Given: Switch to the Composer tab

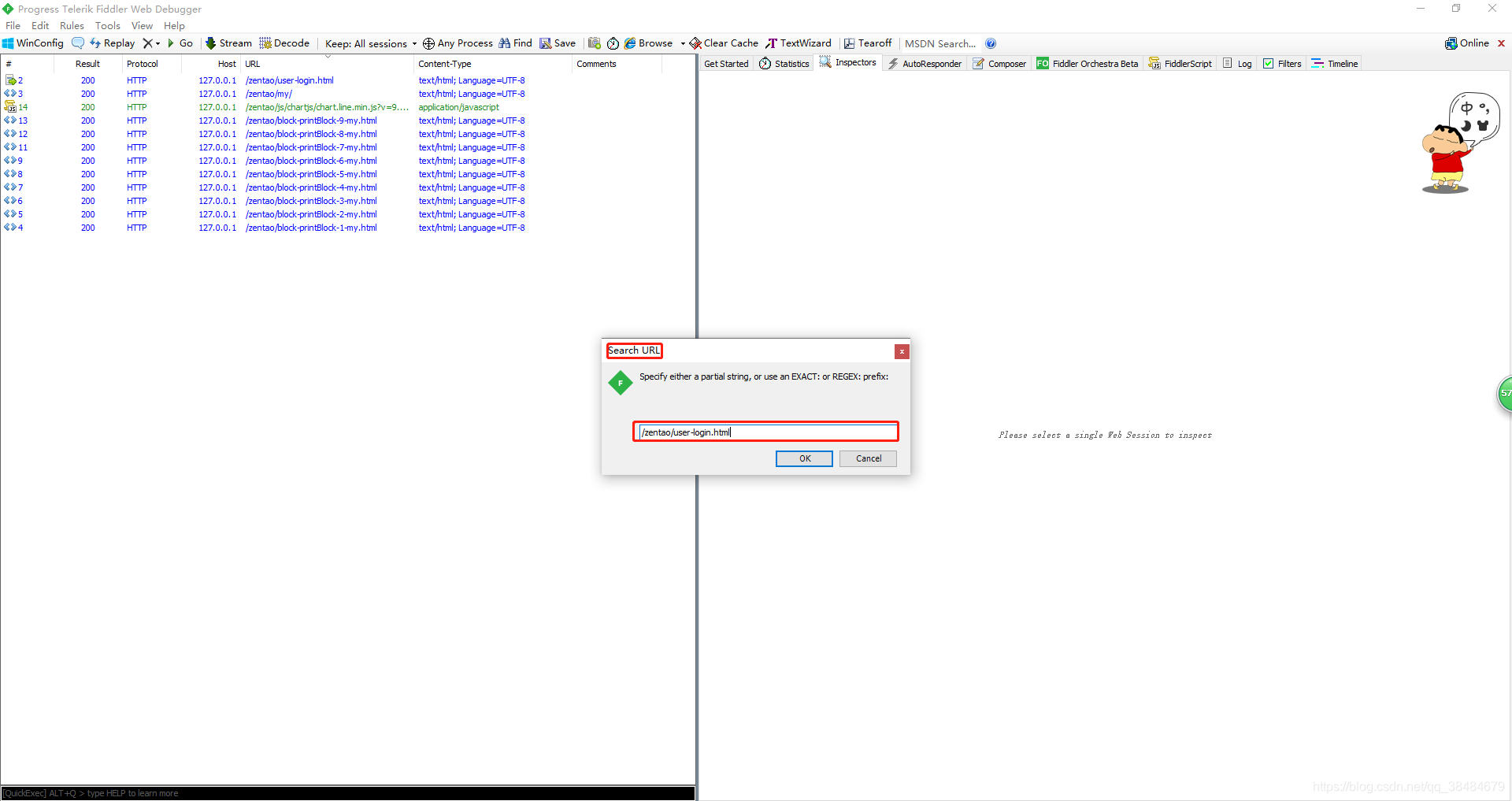Looking at the screenshot, I should [x=999, y=64].
